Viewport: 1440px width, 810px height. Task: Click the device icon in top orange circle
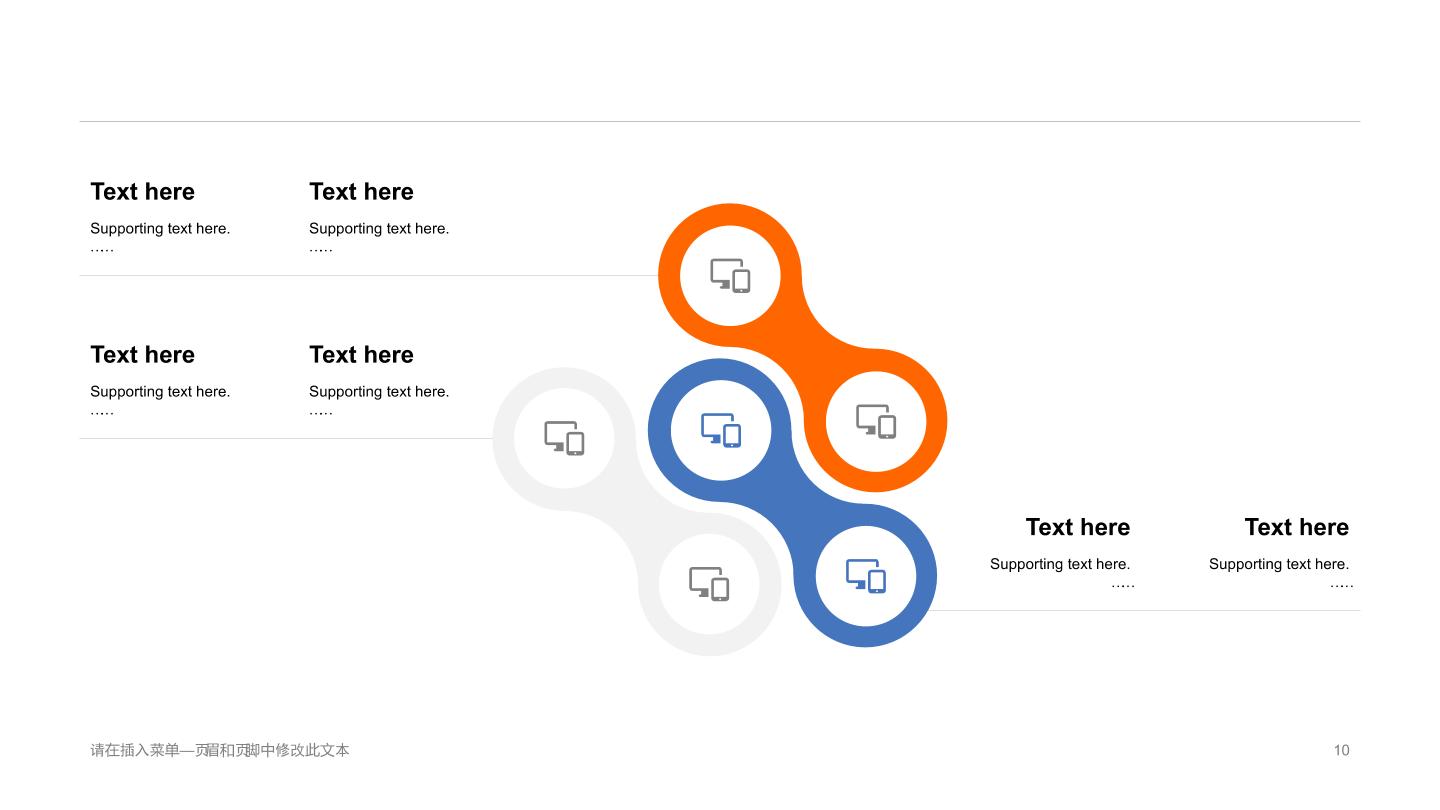point(730,275)
